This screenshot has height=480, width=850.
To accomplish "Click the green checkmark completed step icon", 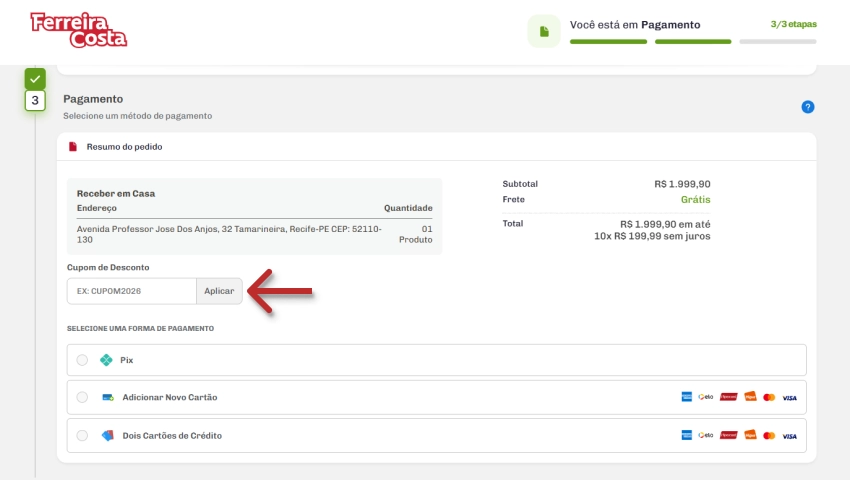I will [35, 78].
